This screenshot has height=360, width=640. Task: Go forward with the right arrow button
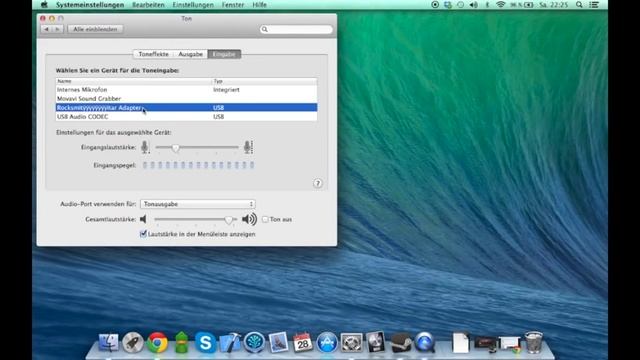coord(58,29)
